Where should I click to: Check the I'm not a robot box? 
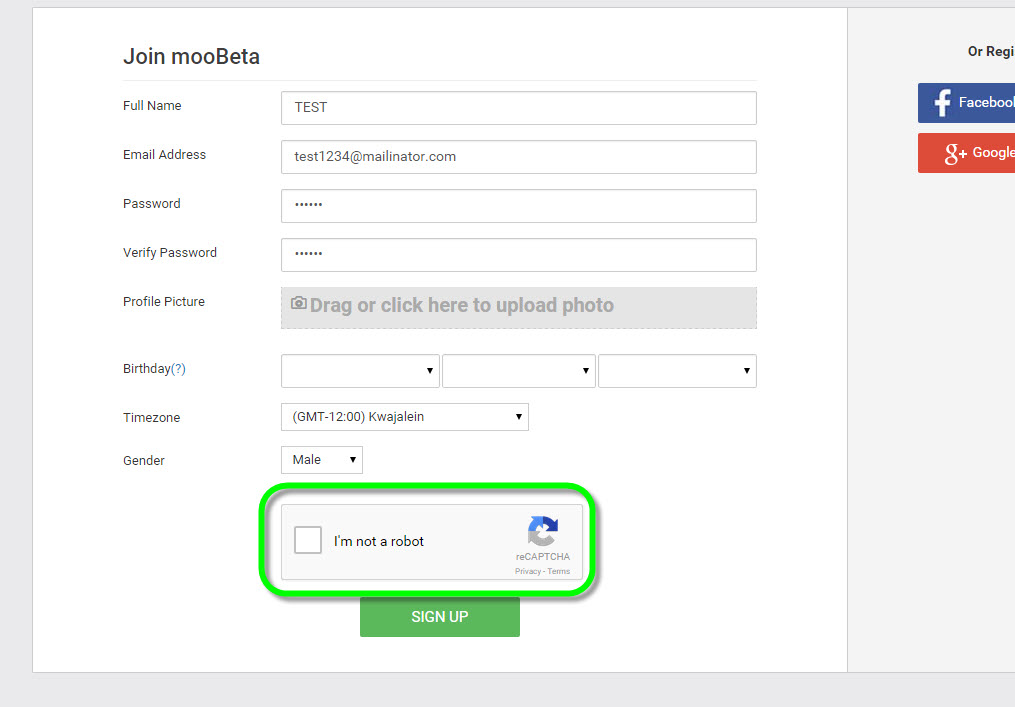(308, 541)
